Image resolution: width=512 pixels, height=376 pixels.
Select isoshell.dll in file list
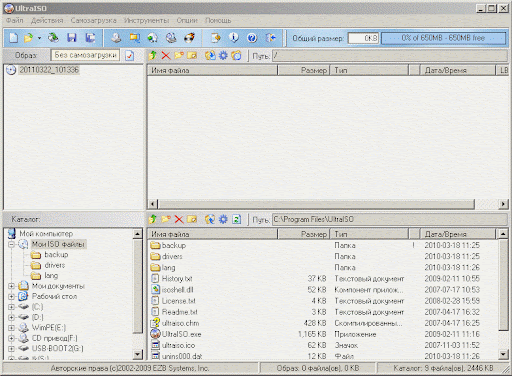coord(177,290)
